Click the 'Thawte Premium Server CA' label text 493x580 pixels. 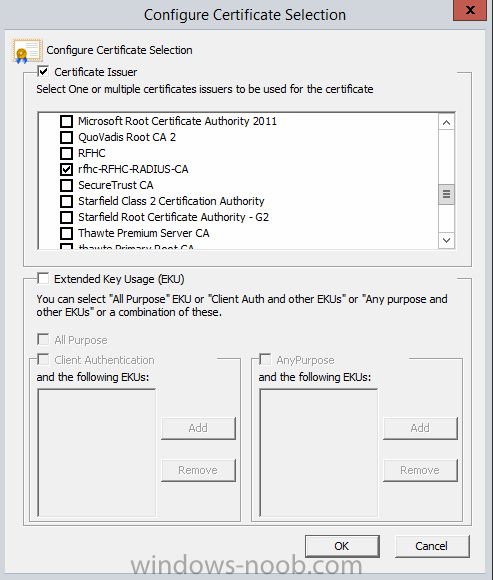point(144,233)
